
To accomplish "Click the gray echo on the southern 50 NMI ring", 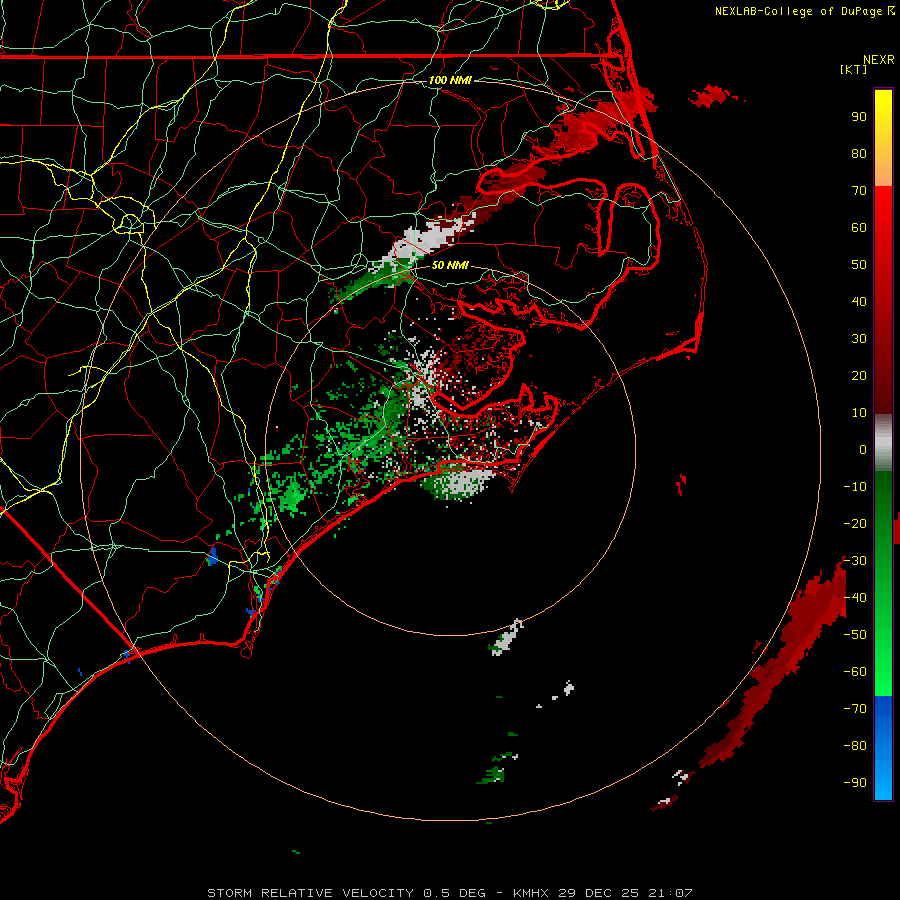I will (x=505, y=638).
